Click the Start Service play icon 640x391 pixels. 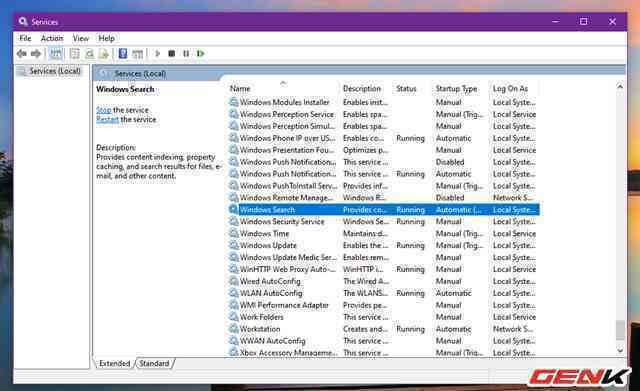click(x=158, y=53)
